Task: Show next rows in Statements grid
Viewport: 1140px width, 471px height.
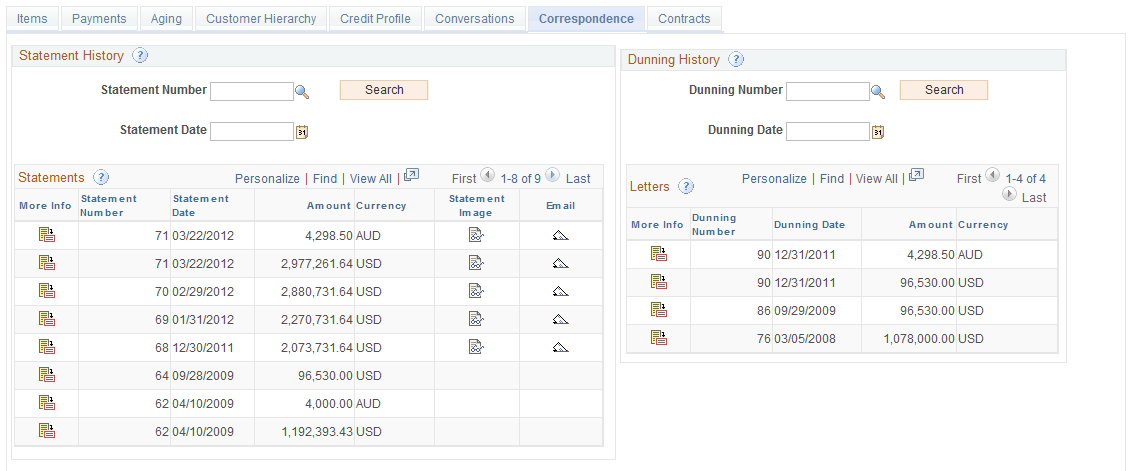Action: pos(553,175)
